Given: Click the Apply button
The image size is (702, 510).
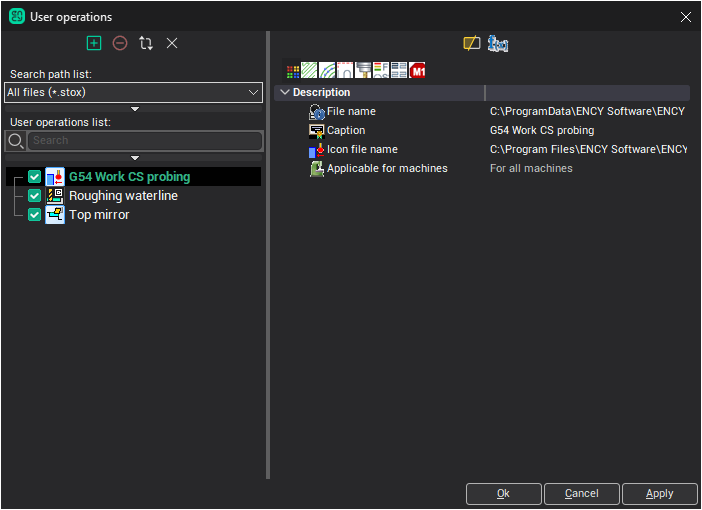Looking at the screenshot, I should tap(659, 493).
